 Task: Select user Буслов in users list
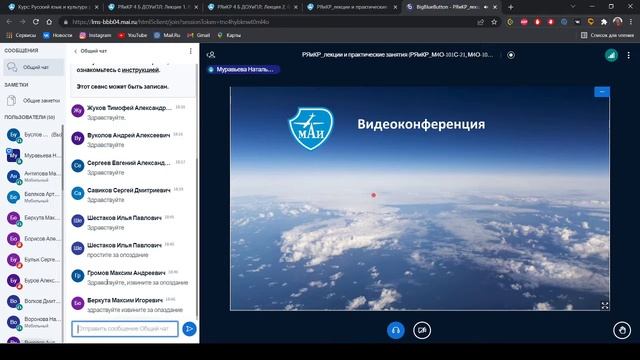[x=33, y=135]
